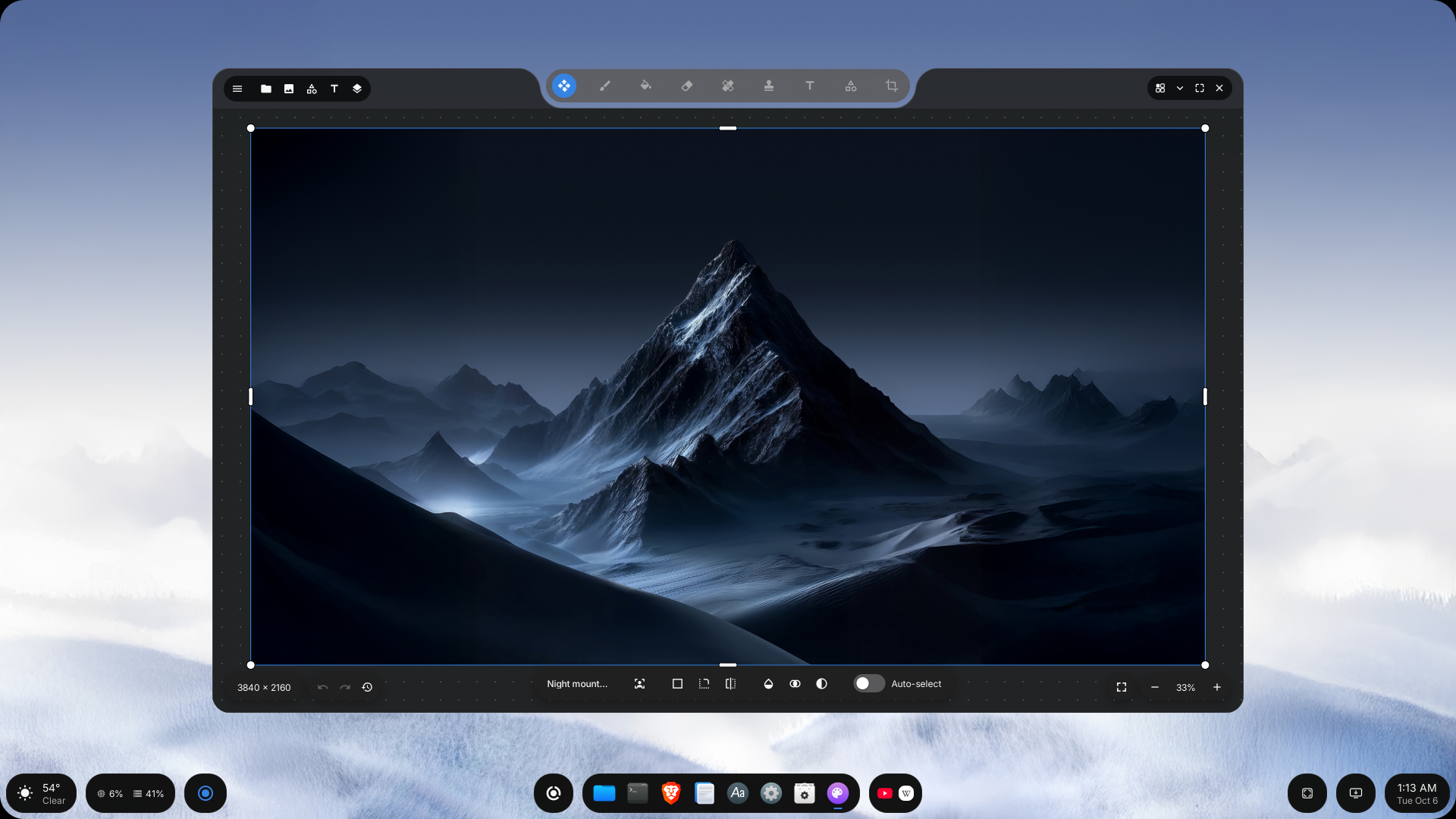Select the Move tool in top toolbar
Viewport: 1456px width, 819px height.
(564, 86)
